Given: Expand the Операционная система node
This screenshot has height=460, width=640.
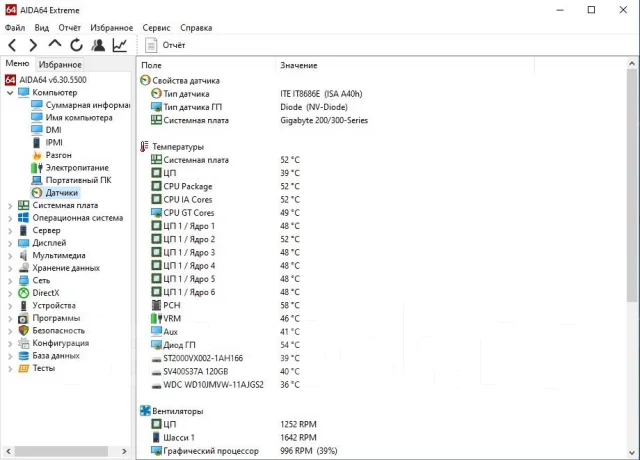Looking at the screenshot, I should point(10,218).
